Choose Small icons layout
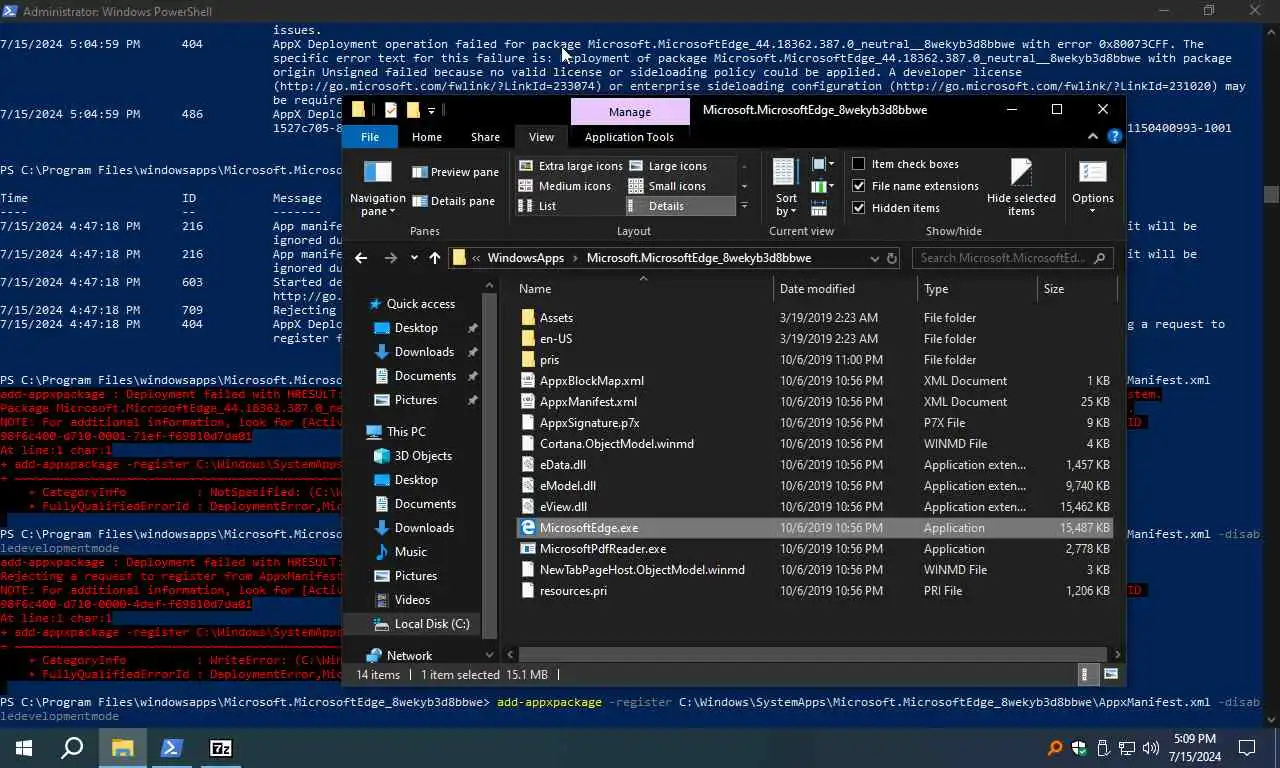Screen dimensions: 1280x768 (x=667, y=186)
